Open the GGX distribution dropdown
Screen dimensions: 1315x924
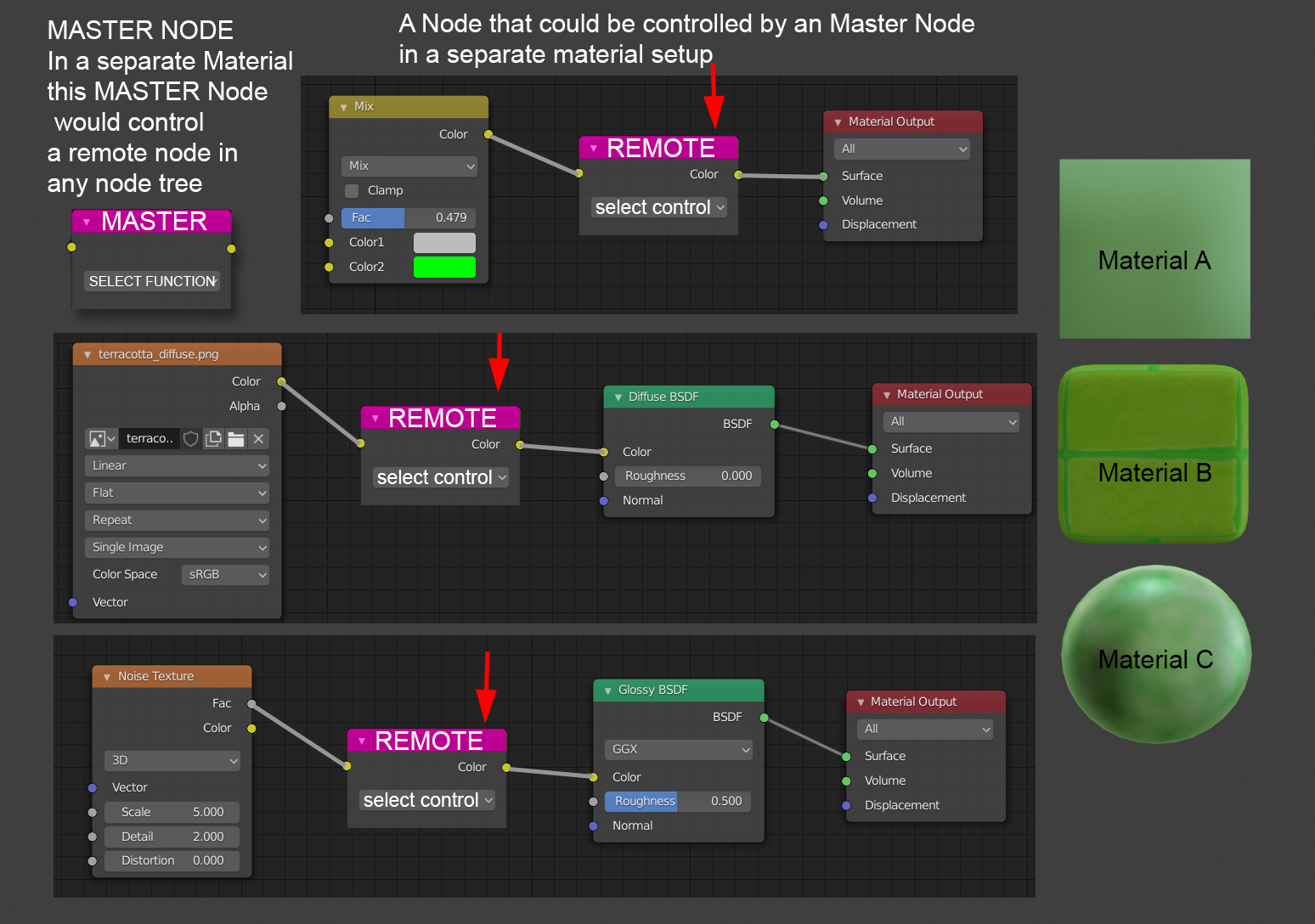coord(679,749)
